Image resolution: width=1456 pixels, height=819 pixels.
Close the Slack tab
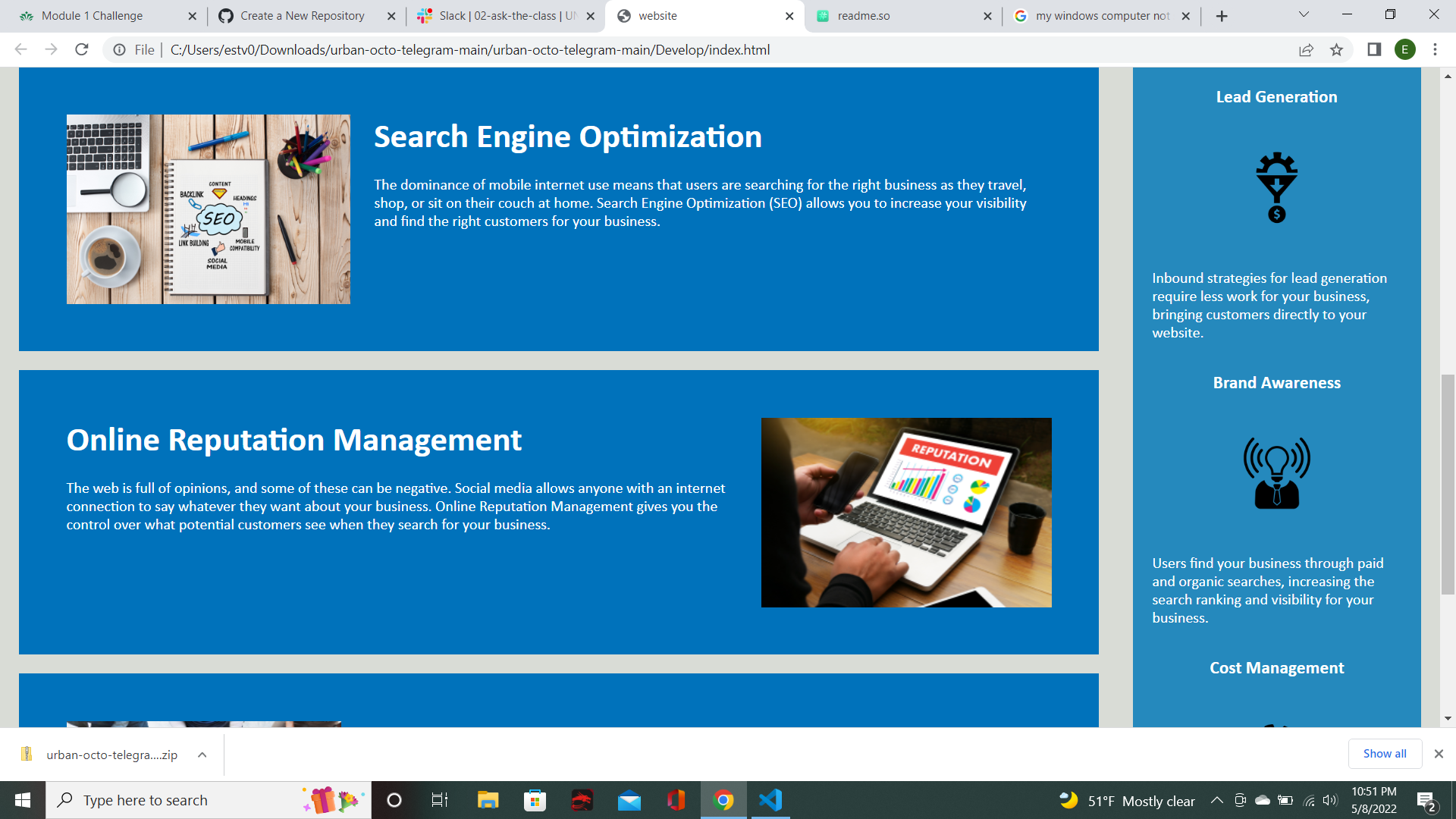tap(591, 16)
